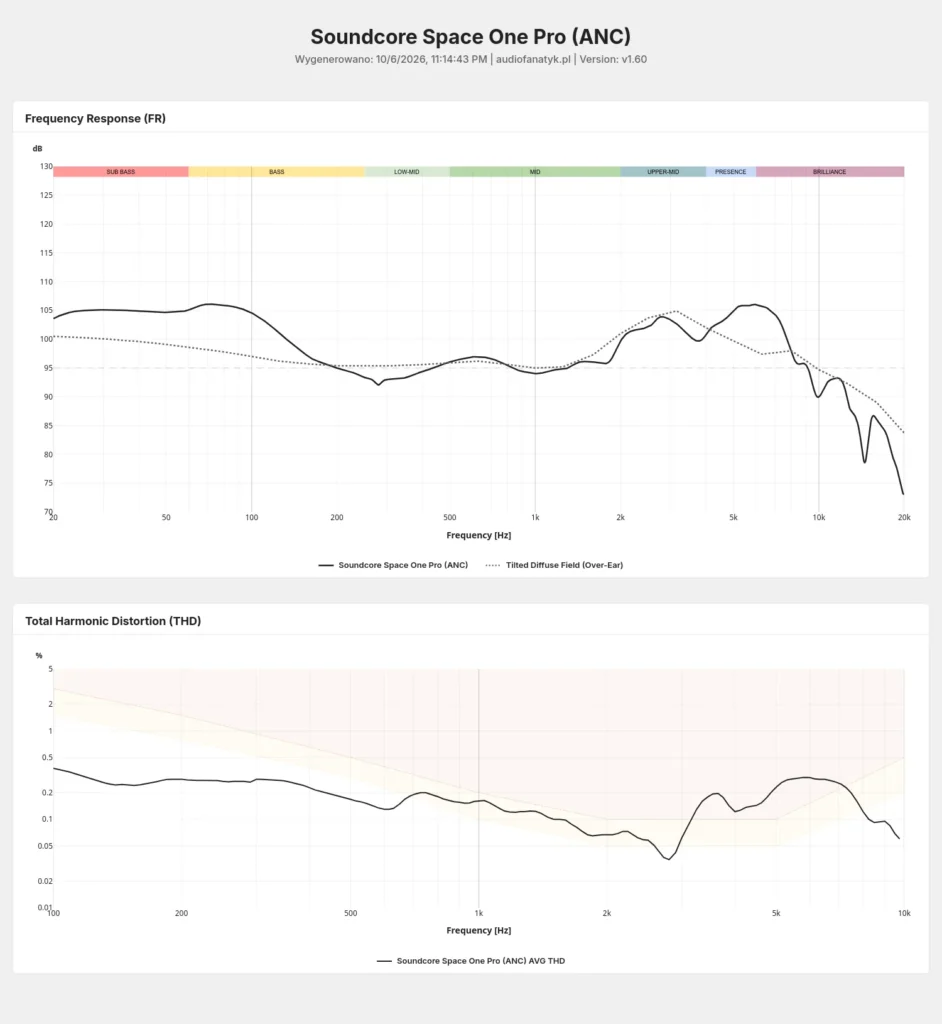
Task: Toggle Tilted Diffuse Field (Over-Ear) legend entry
Action: (555, 565)
